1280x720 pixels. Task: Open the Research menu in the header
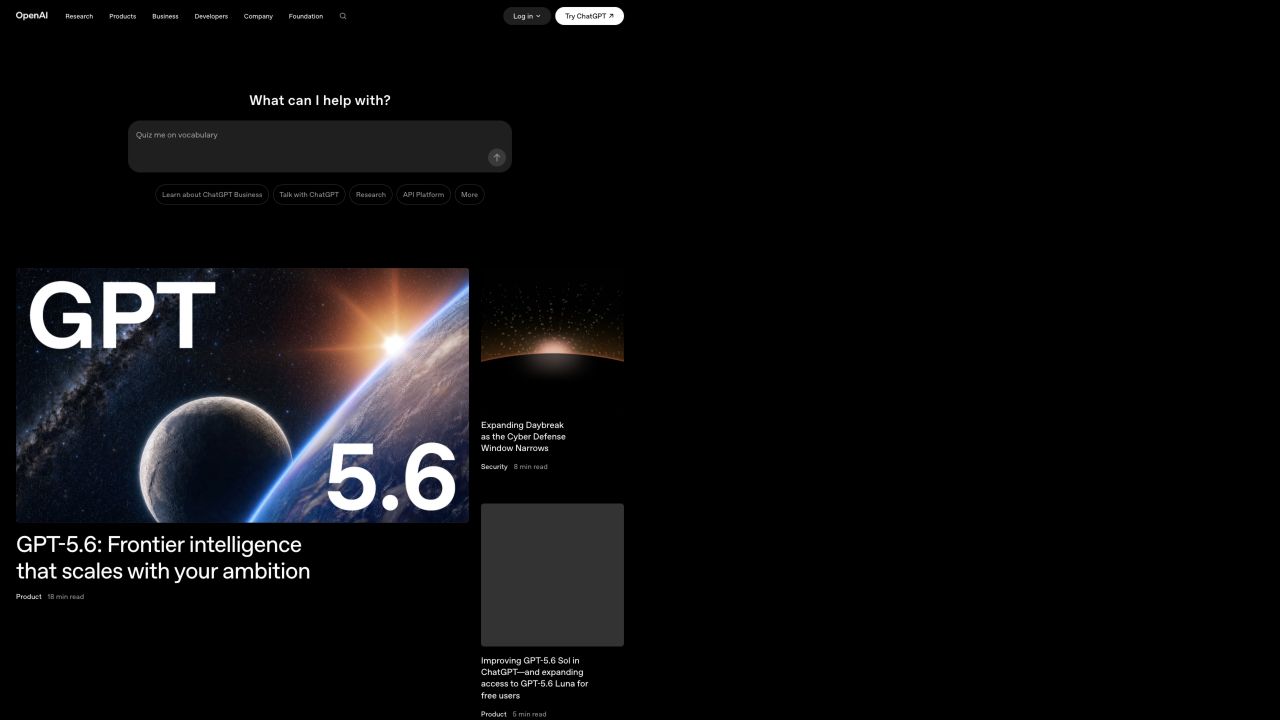tap(79, 16)
